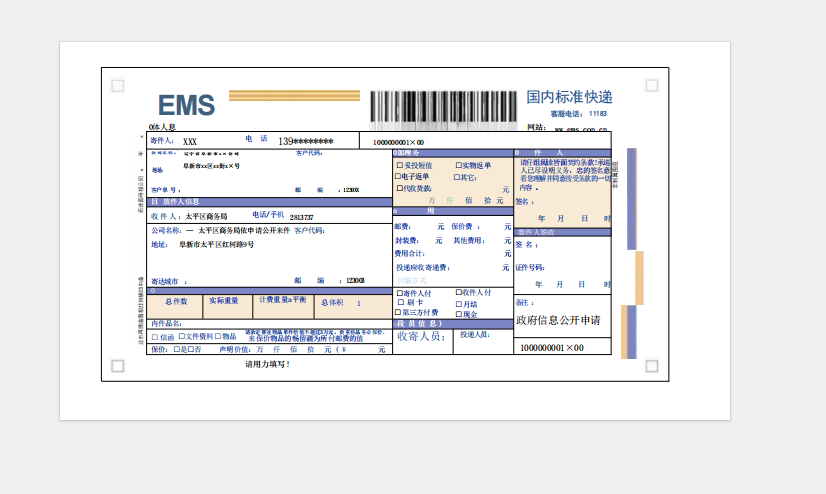The width and height of the screenshot is (826, 494).
Task: Tick the 月结 checkbox
Action: point(458,304)
